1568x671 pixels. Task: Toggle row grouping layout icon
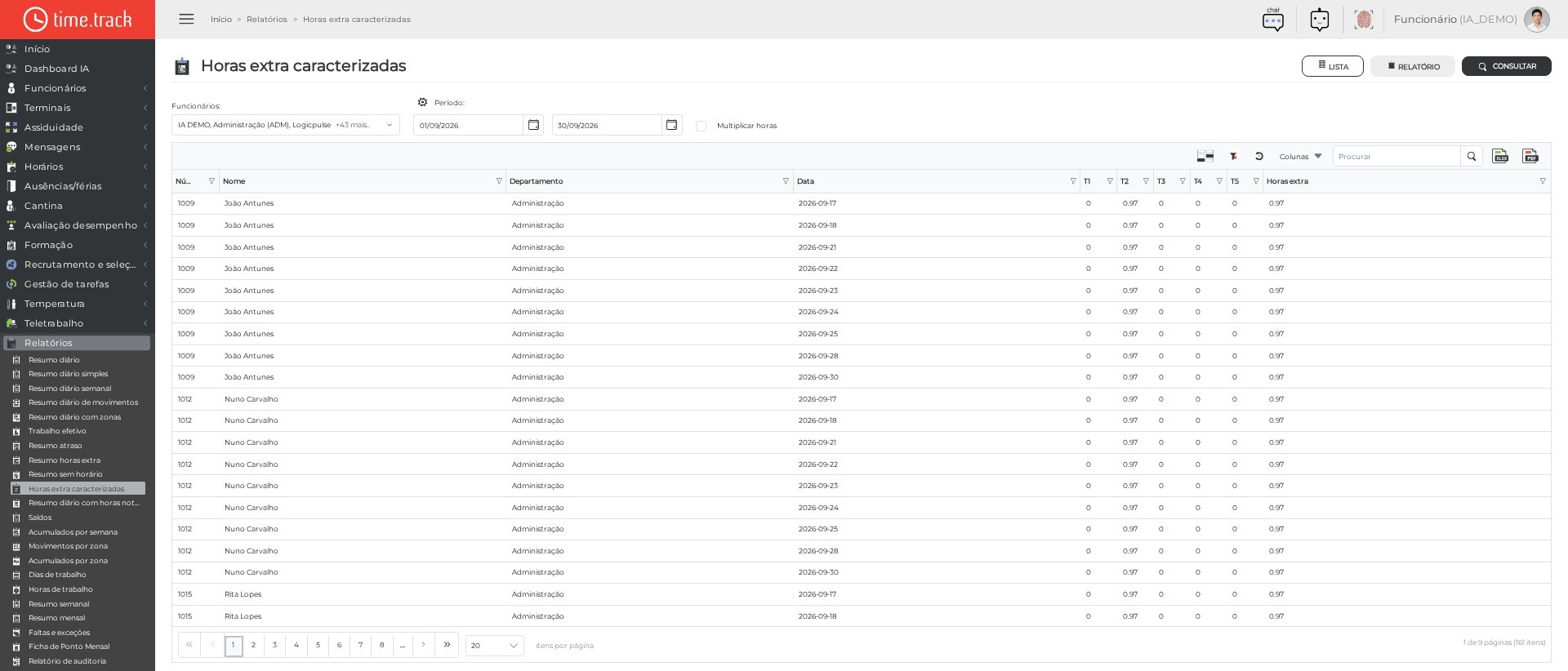(x=1205, y=156)
